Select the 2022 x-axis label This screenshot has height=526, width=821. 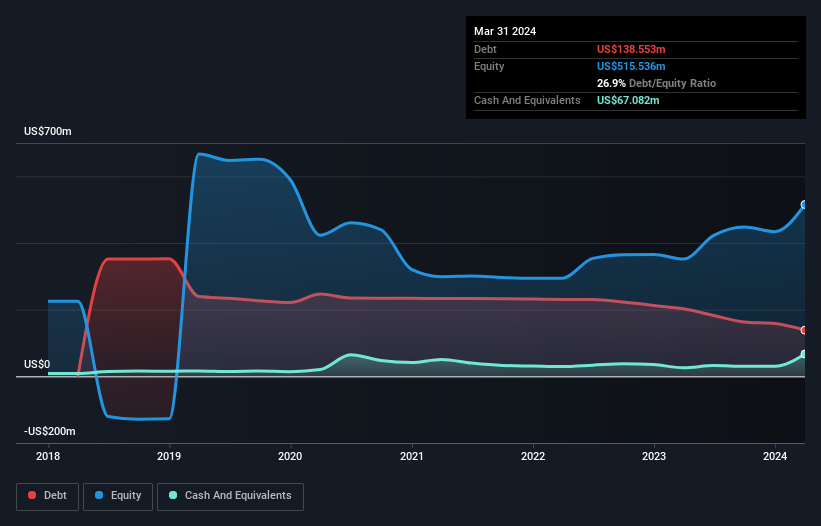533,456
